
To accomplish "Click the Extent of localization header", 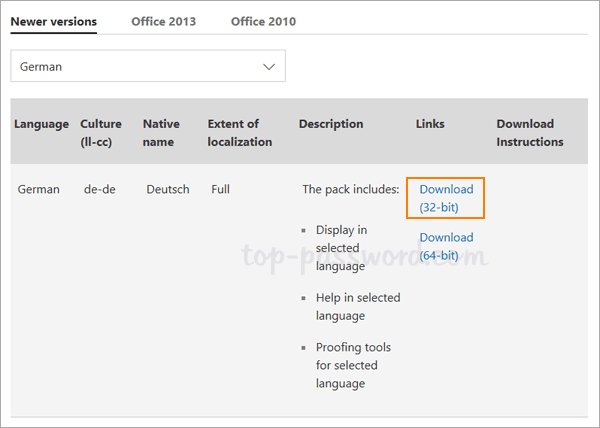I will click(x=240, y=133).
